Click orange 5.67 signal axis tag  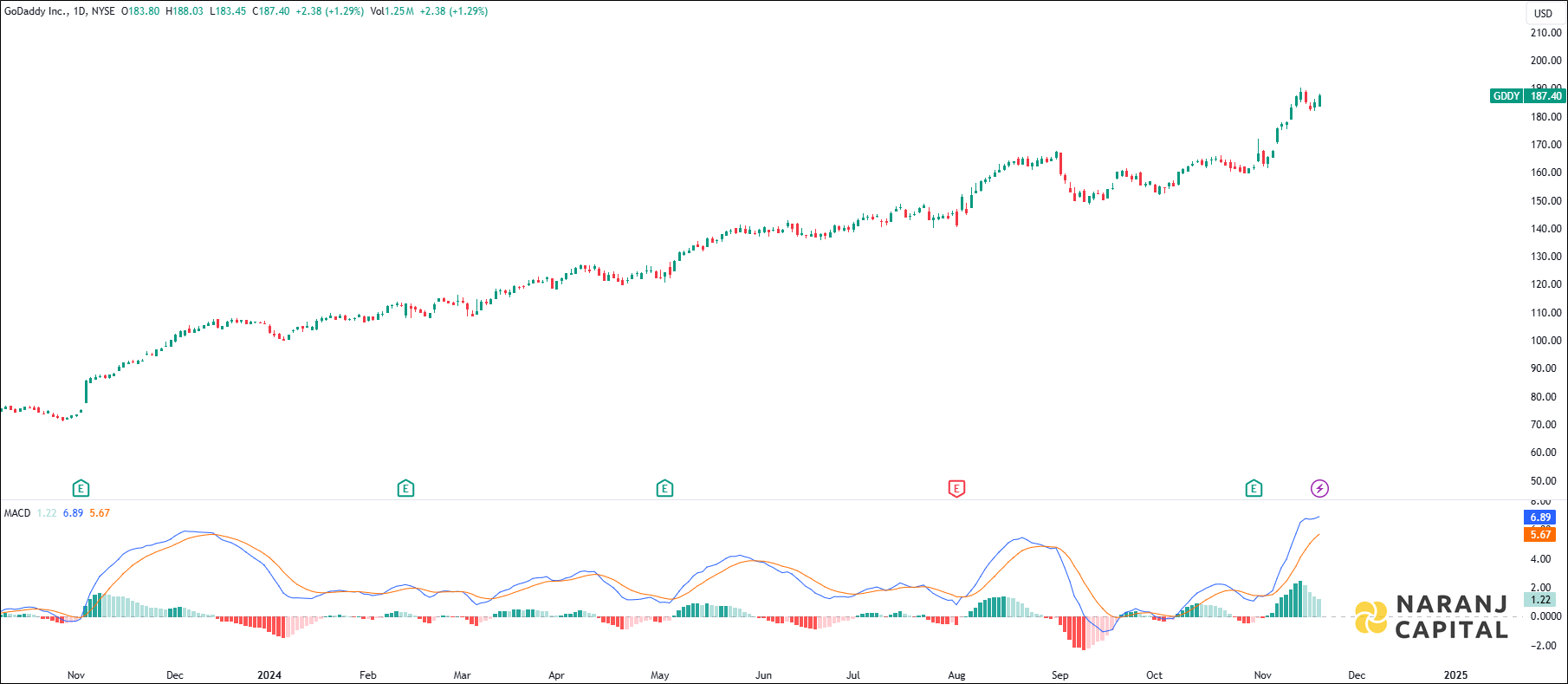click(1540, 535)
